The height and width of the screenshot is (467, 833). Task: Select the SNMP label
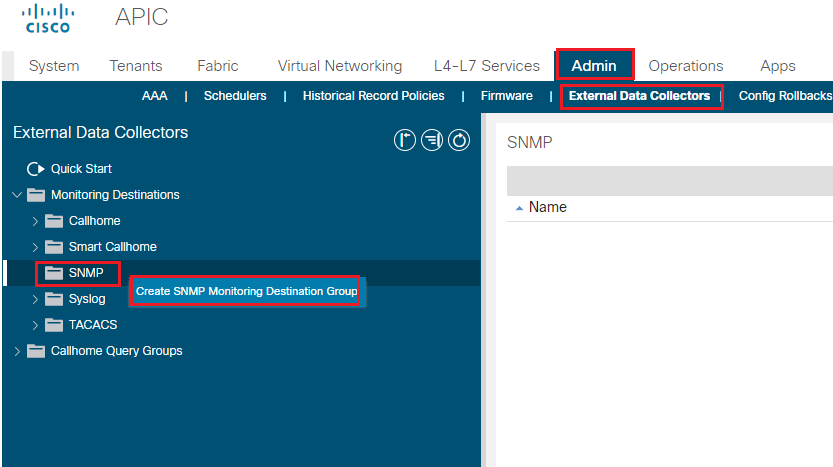[86, 273]
